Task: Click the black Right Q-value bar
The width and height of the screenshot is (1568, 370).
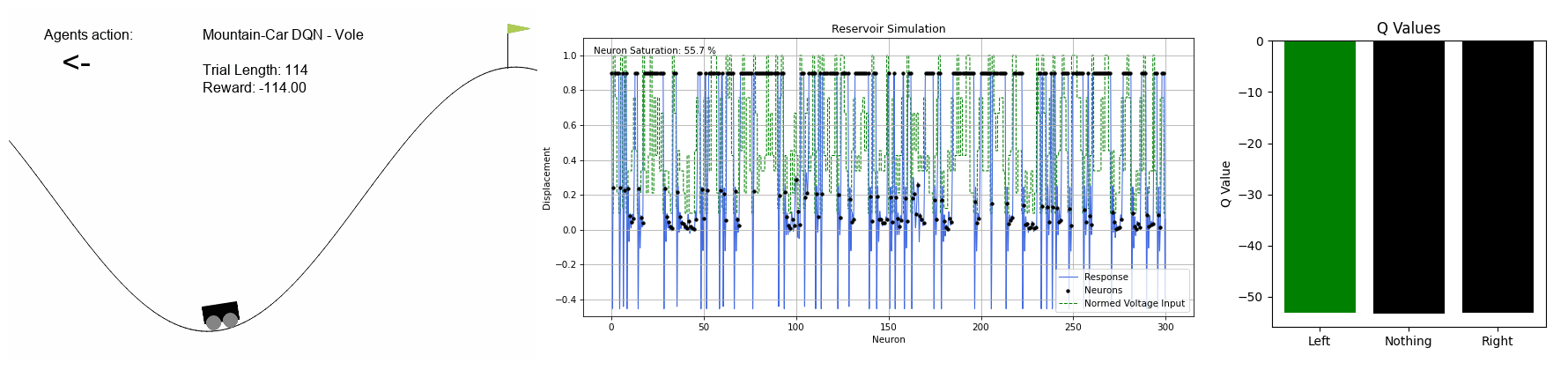Action: (x=1498, y=177)
